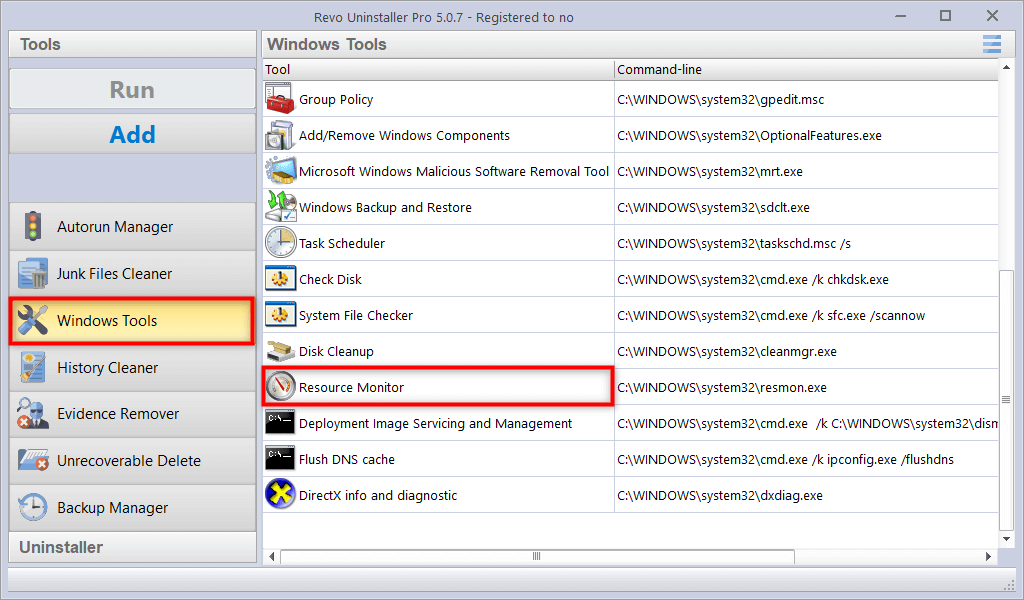Image resolution: width=1024 pixels, height=600 pixels.
Task: Click the History Cleaner icon
Action: click(33, 368)
